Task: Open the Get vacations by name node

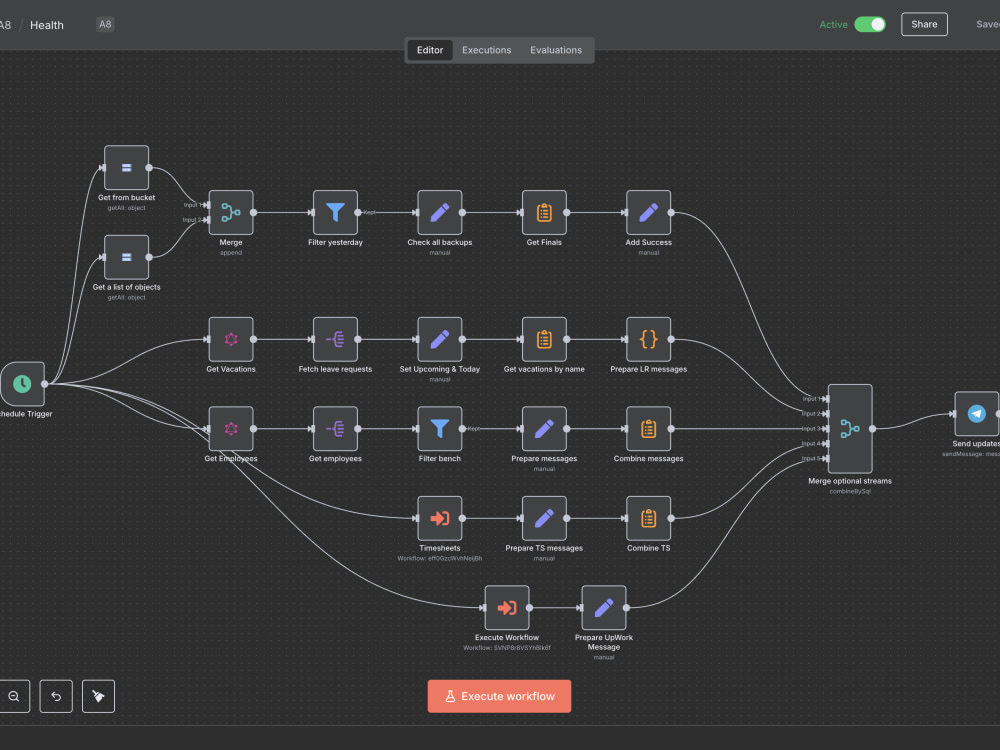Action: click(x=544, y=339)
